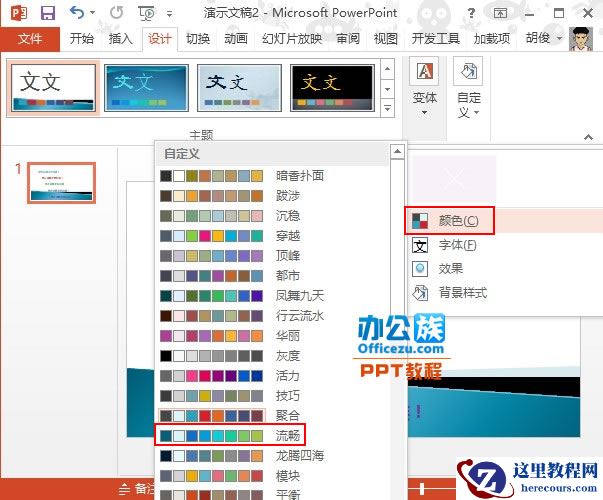
Task: Select the 设计 tab
Action: pyautogui.click(x=160, y=38)
